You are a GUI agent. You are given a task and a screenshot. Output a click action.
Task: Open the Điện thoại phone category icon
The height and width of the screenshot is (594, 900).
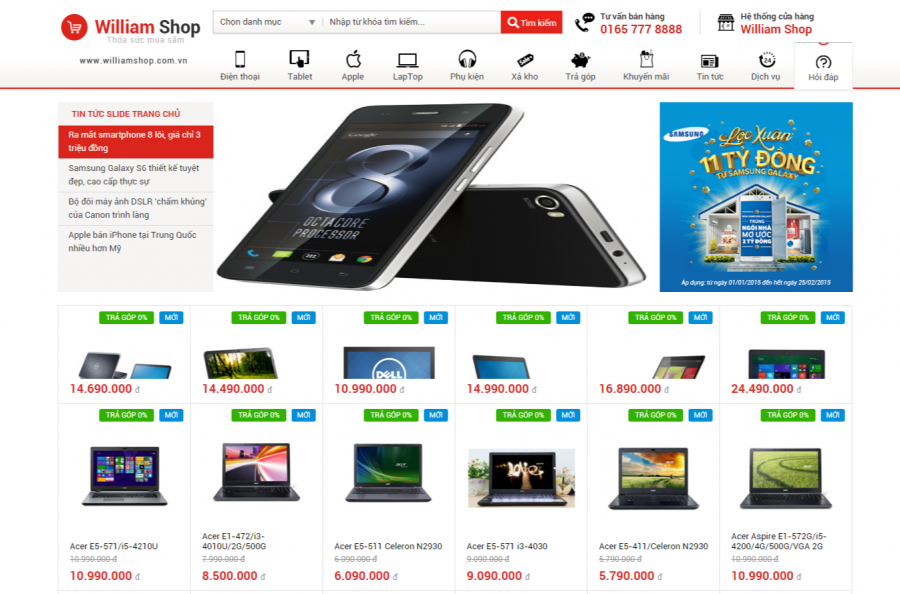240,59
